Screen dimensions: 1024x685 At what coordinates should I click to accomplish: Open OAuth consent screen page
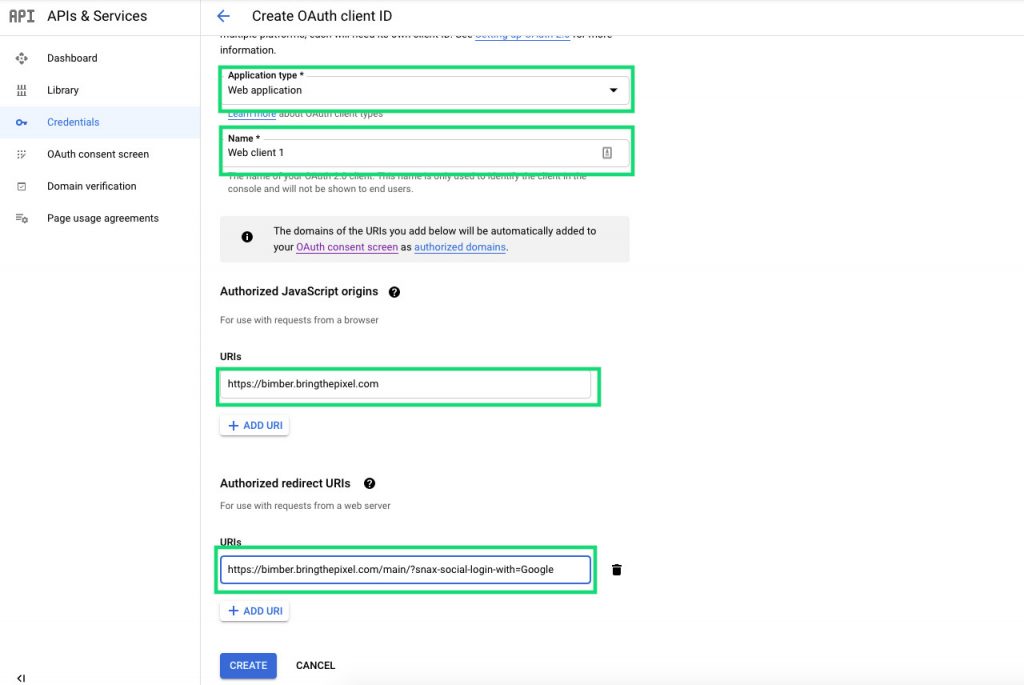(98, 154)
